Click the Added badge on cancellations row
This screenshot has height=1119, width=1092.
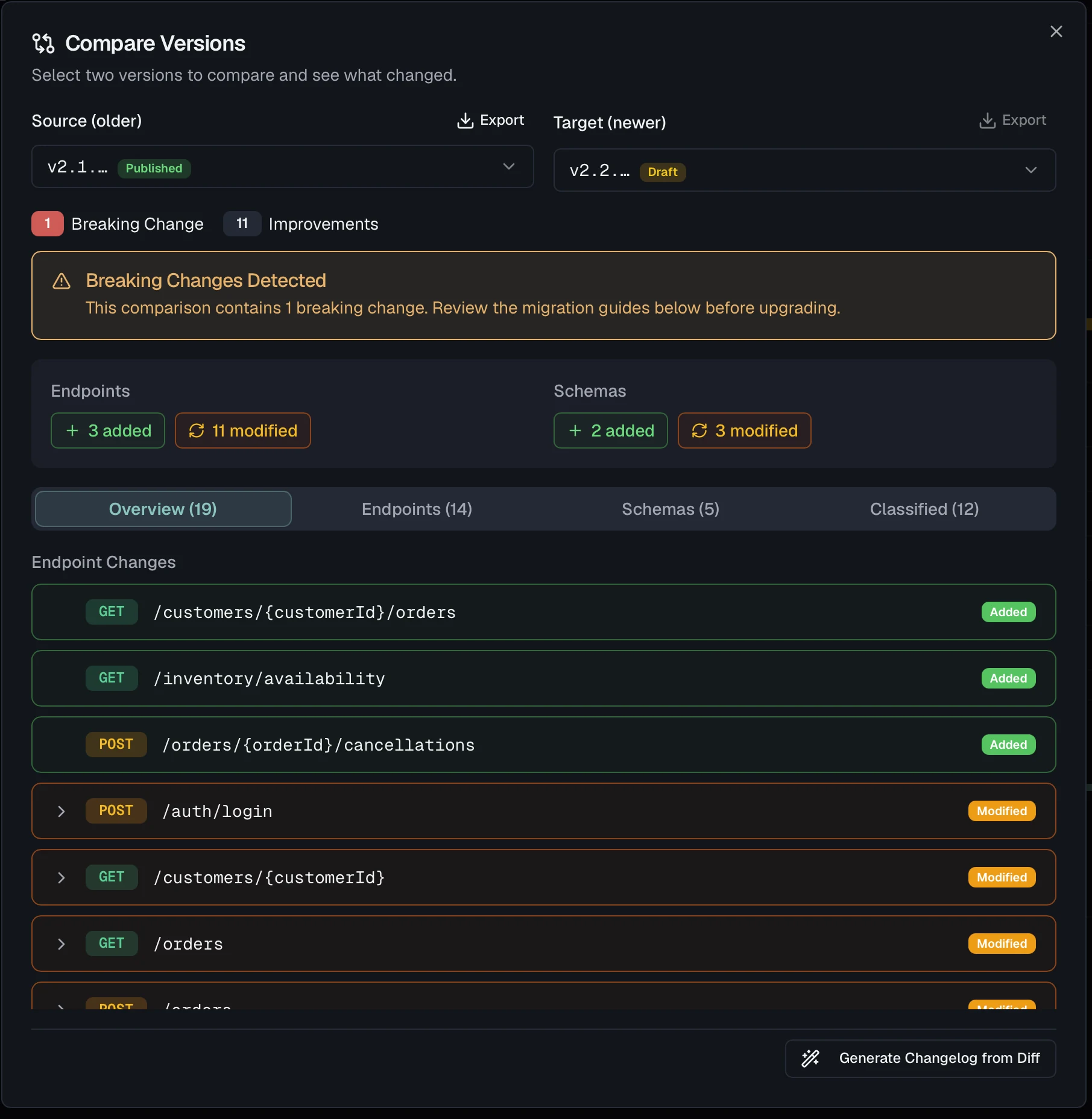(x=1008, y=745)
